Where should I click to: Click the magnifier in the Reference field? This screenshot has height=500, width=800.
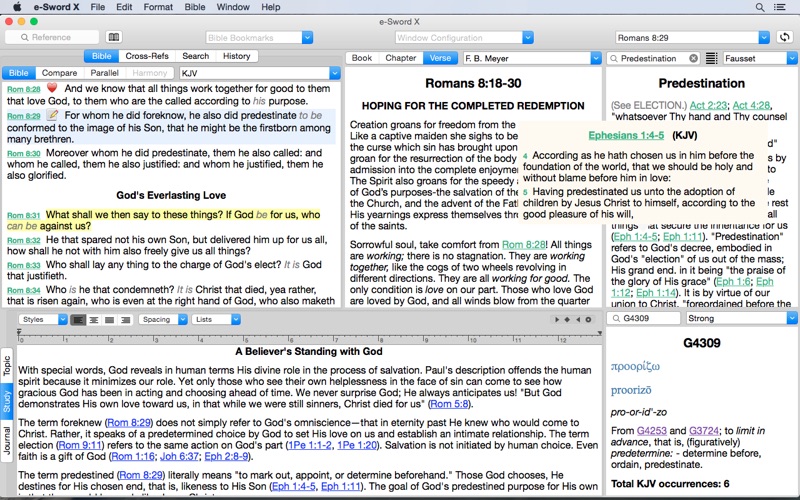24,37
